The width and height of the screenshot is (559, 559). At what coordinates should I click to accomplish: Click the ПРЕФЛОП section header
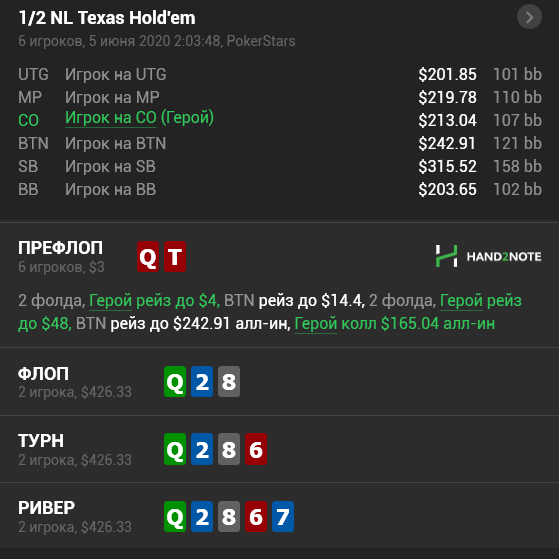61,248
